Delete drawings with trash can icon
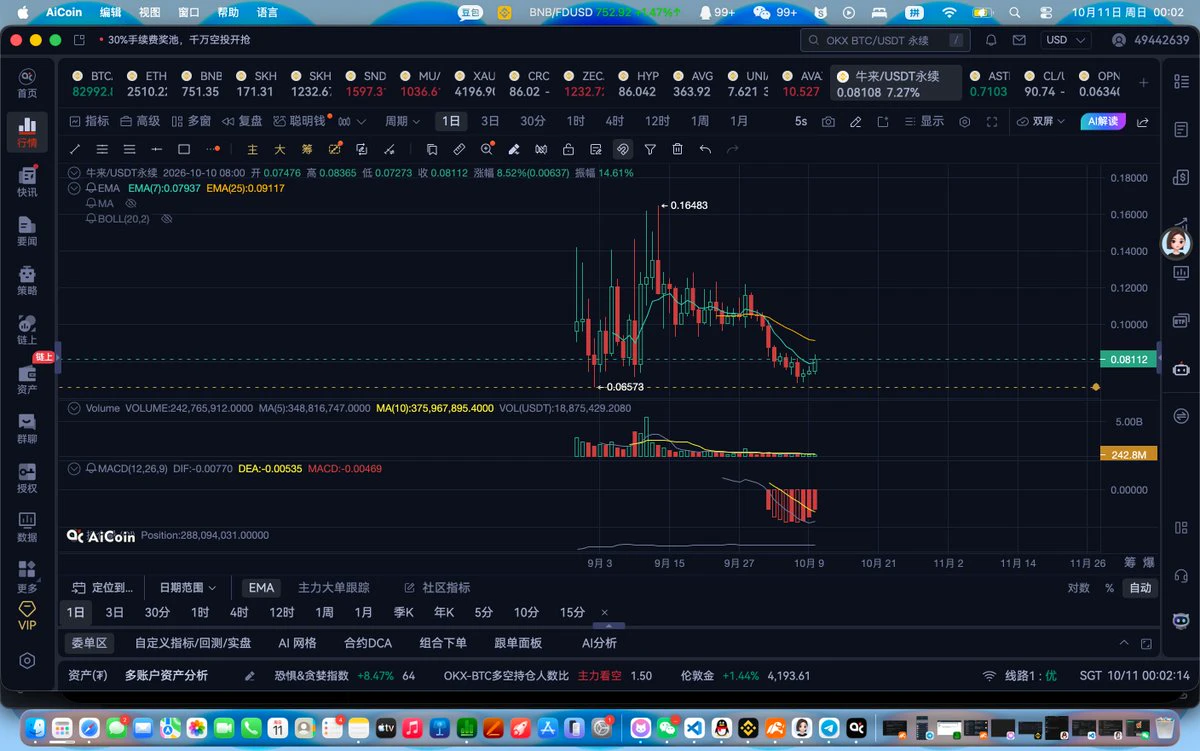This screenshot has height=751, width=1200. click(677, 149)
